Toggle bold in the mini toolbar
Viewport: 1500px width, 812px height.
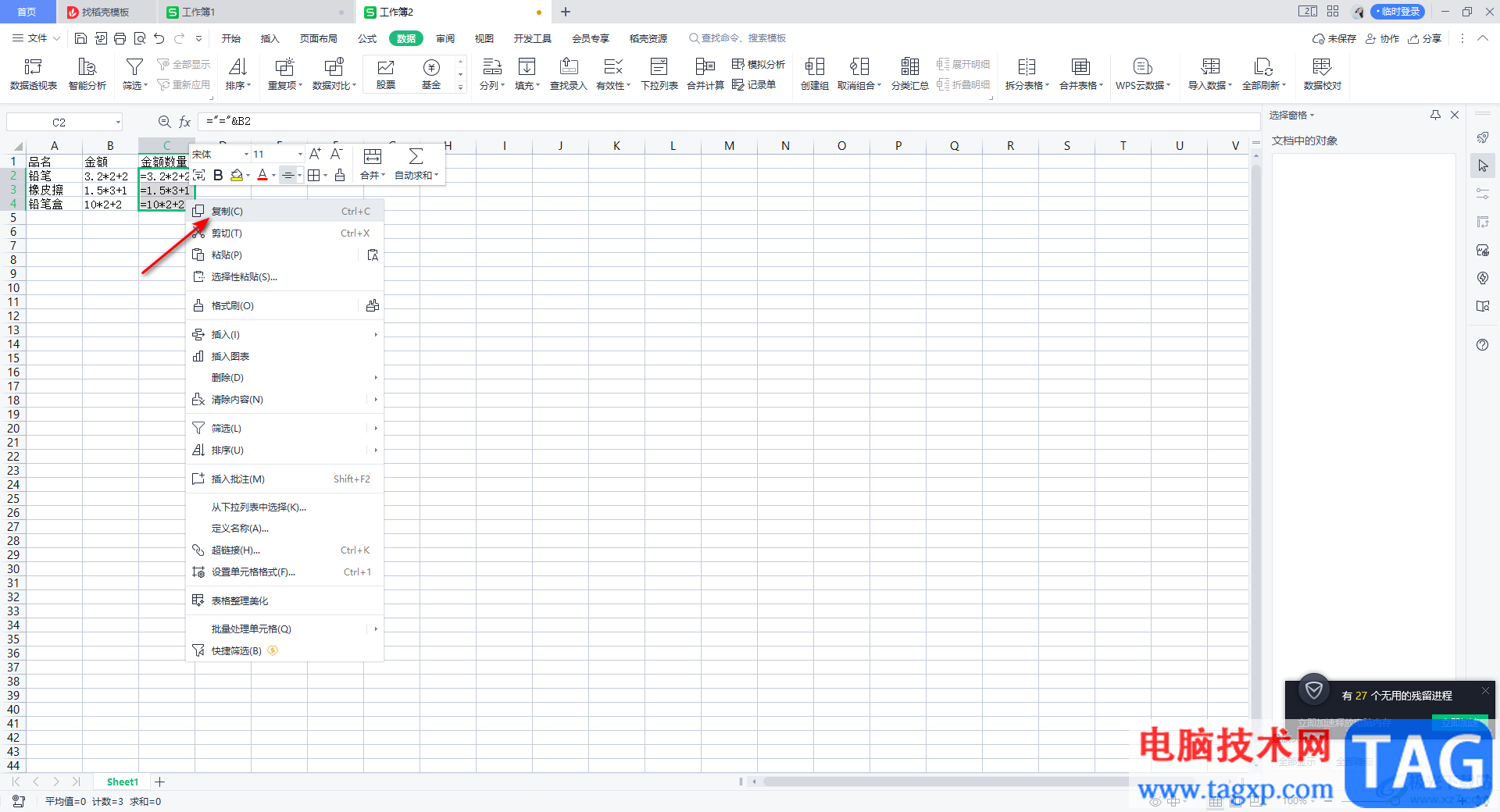click(x=218, y=175)
